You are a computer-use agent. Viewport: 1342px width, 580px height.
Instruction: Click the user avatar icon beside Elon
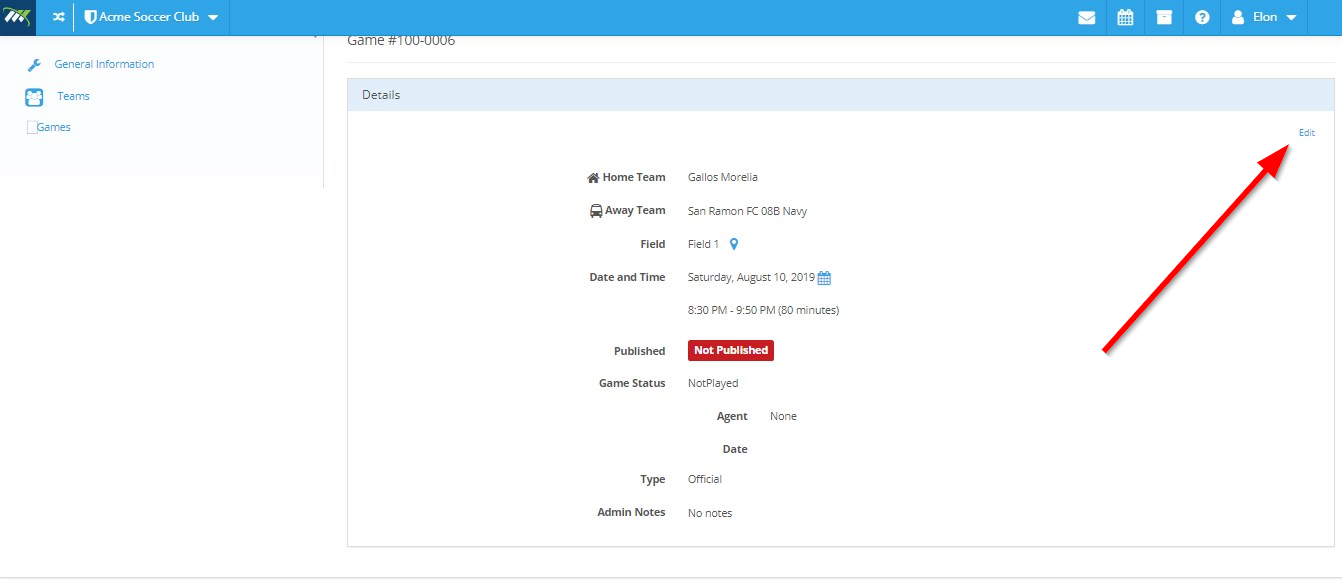point(1238,17)
